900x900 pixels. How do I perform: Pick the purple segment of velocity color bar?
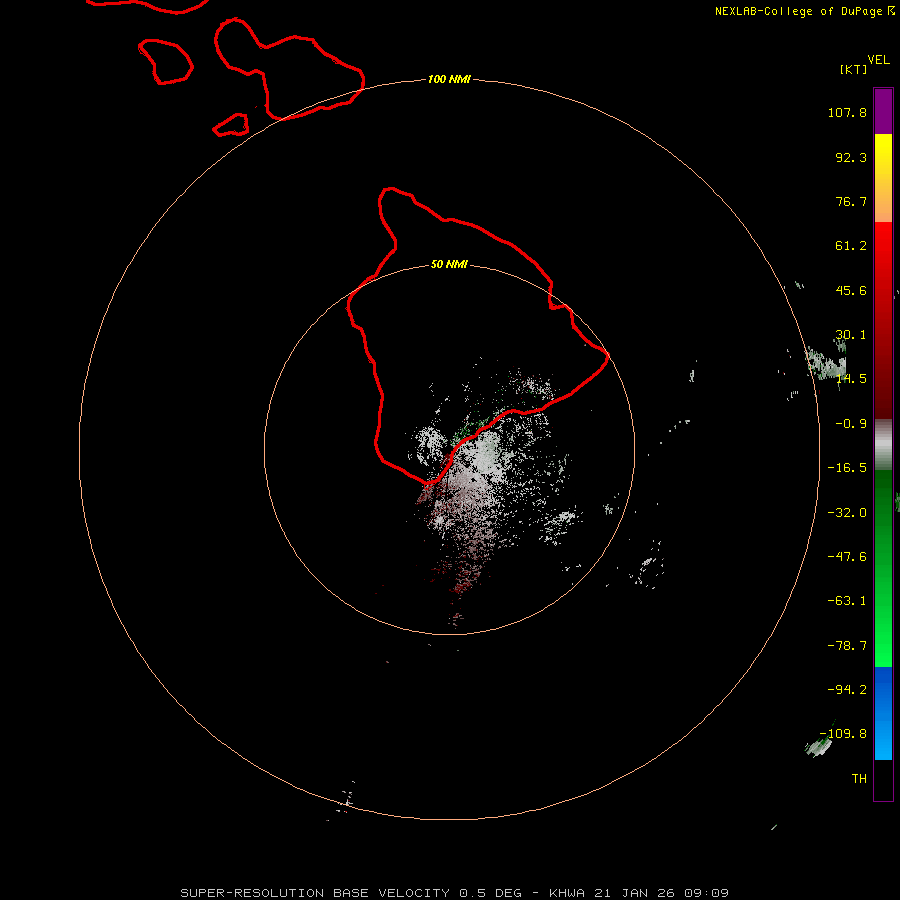pos(883,112)
